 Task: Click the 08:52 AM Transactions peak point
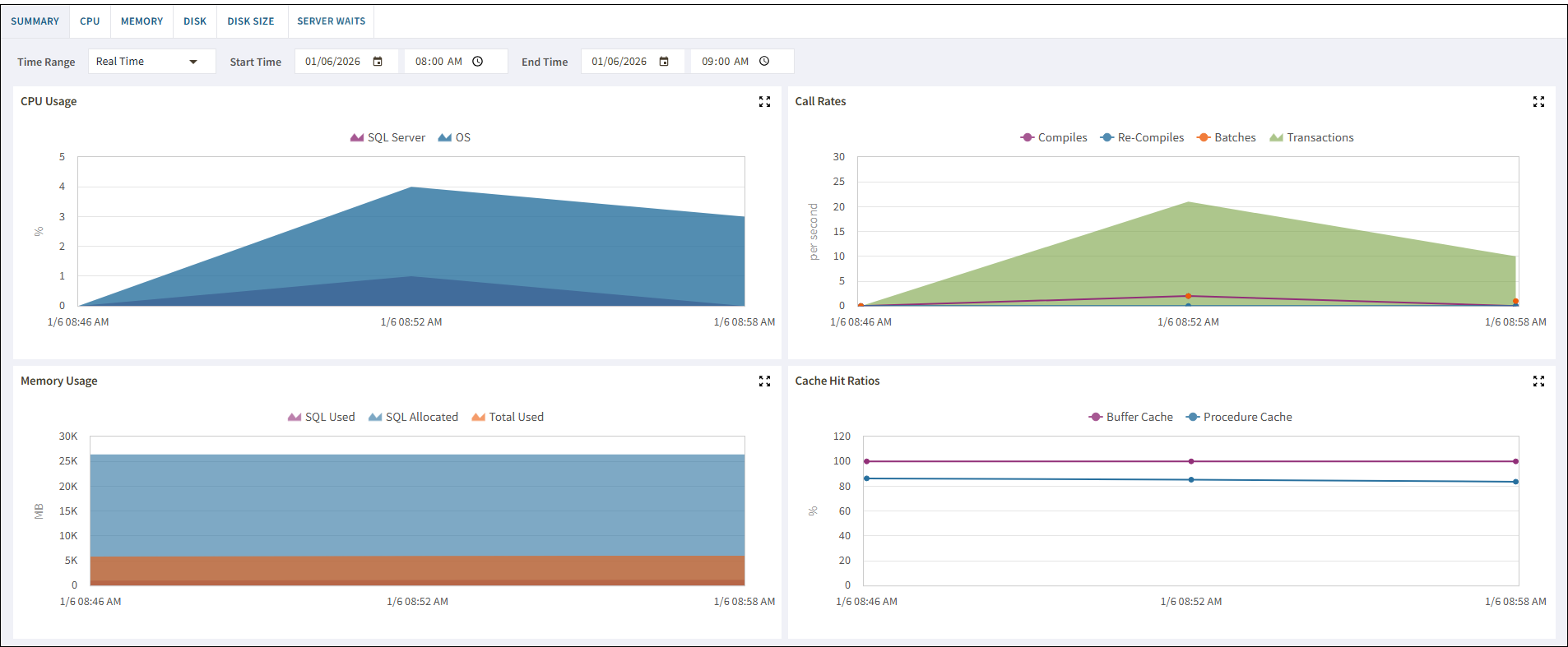click(x=1188, y=202)
